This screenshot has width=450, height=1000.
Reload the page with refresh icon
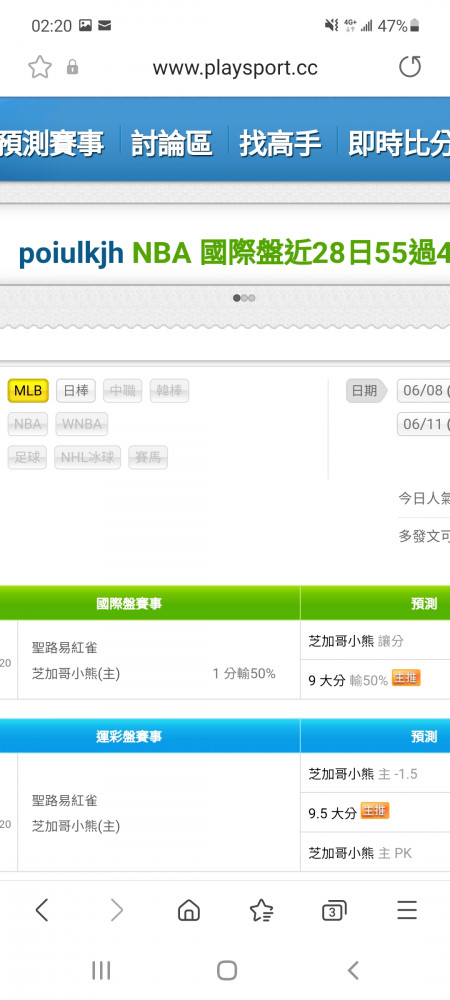[410, 67]
